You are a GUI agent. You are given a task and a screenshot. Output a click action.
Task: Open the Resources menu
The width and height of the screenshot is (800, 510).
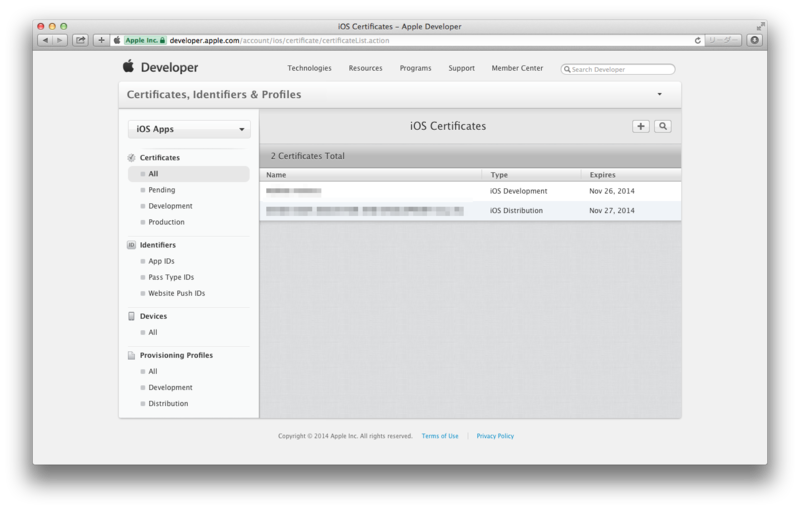click(365, 68)
